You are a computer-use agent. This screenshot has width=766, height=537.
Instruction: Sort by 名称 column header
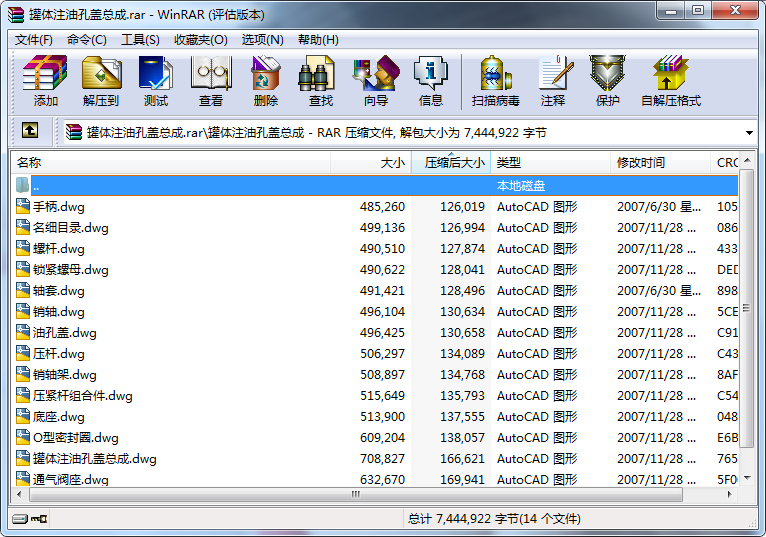click(x=171, y=163)
